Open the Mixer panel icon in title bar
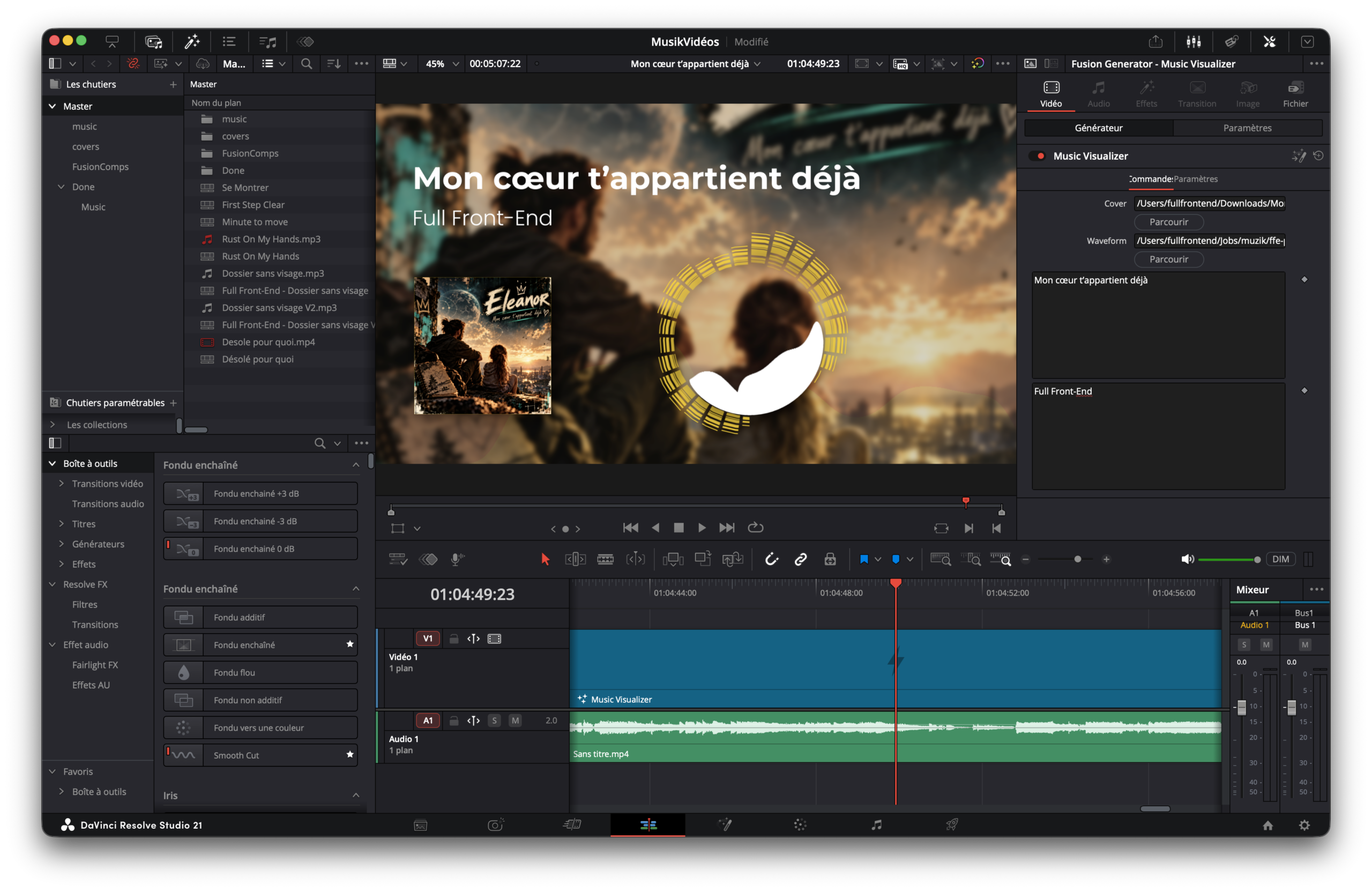The height and width of the screenshot is (892, 1372). tap(1194, 41)
